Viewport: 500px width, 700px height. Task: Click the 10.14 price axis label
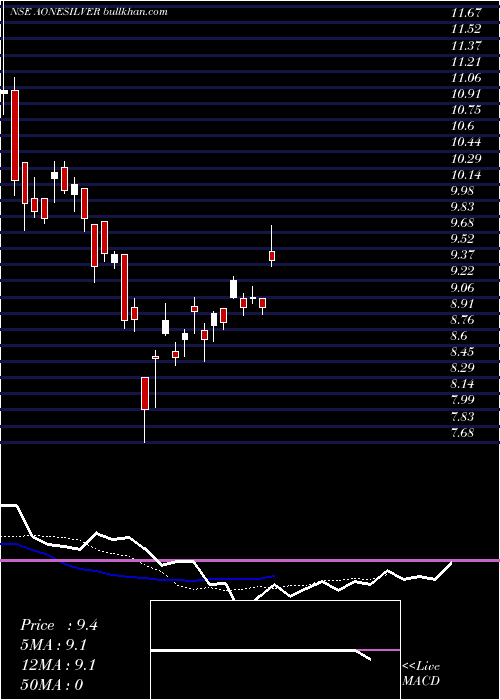pos(466,175)
